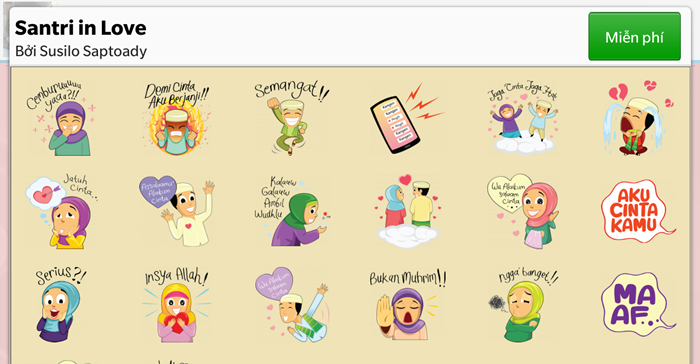Select the purple MAAF sticker
The image size is (700, 364).
638,305
